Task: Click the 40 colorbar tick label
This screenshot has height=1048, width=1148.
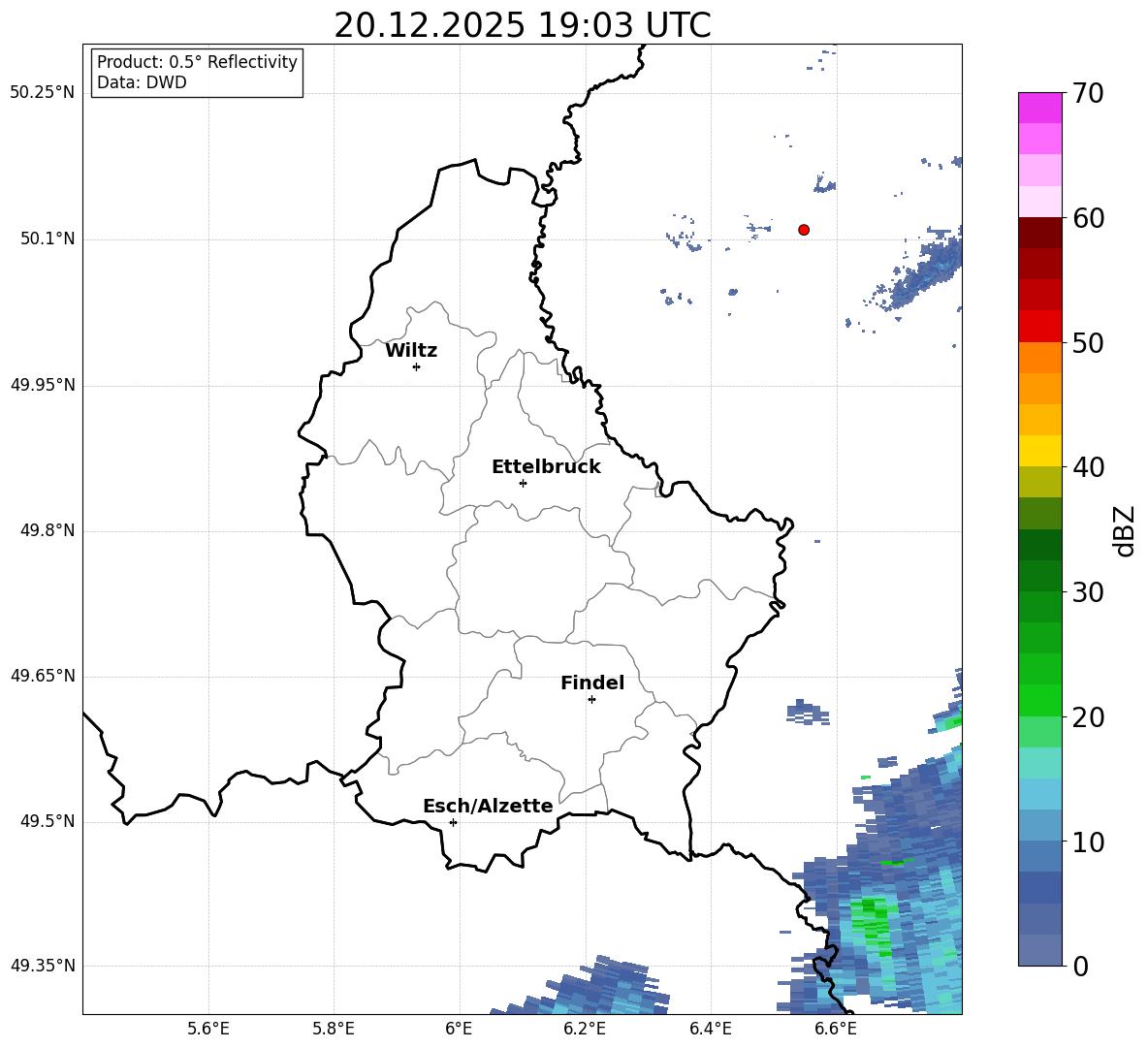Action: pyautogui.click(x=1088, y=467)
